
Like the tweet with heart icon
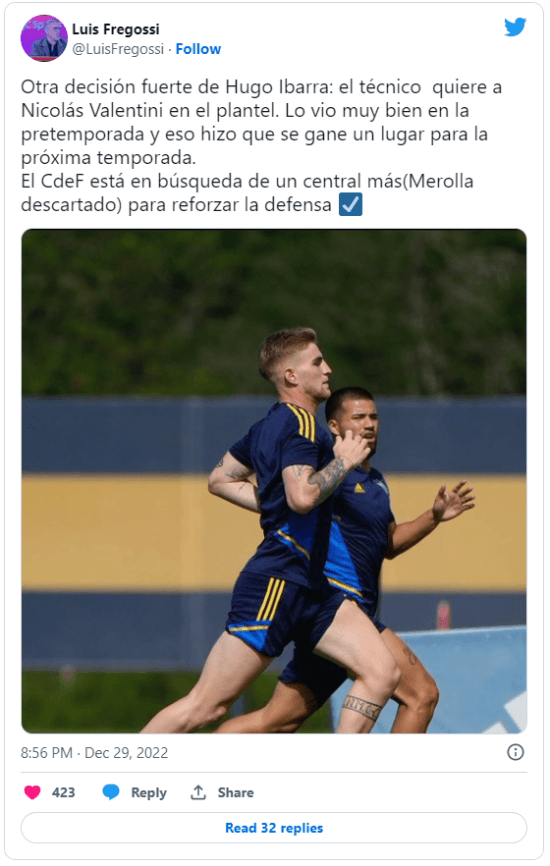pos(33,792)
